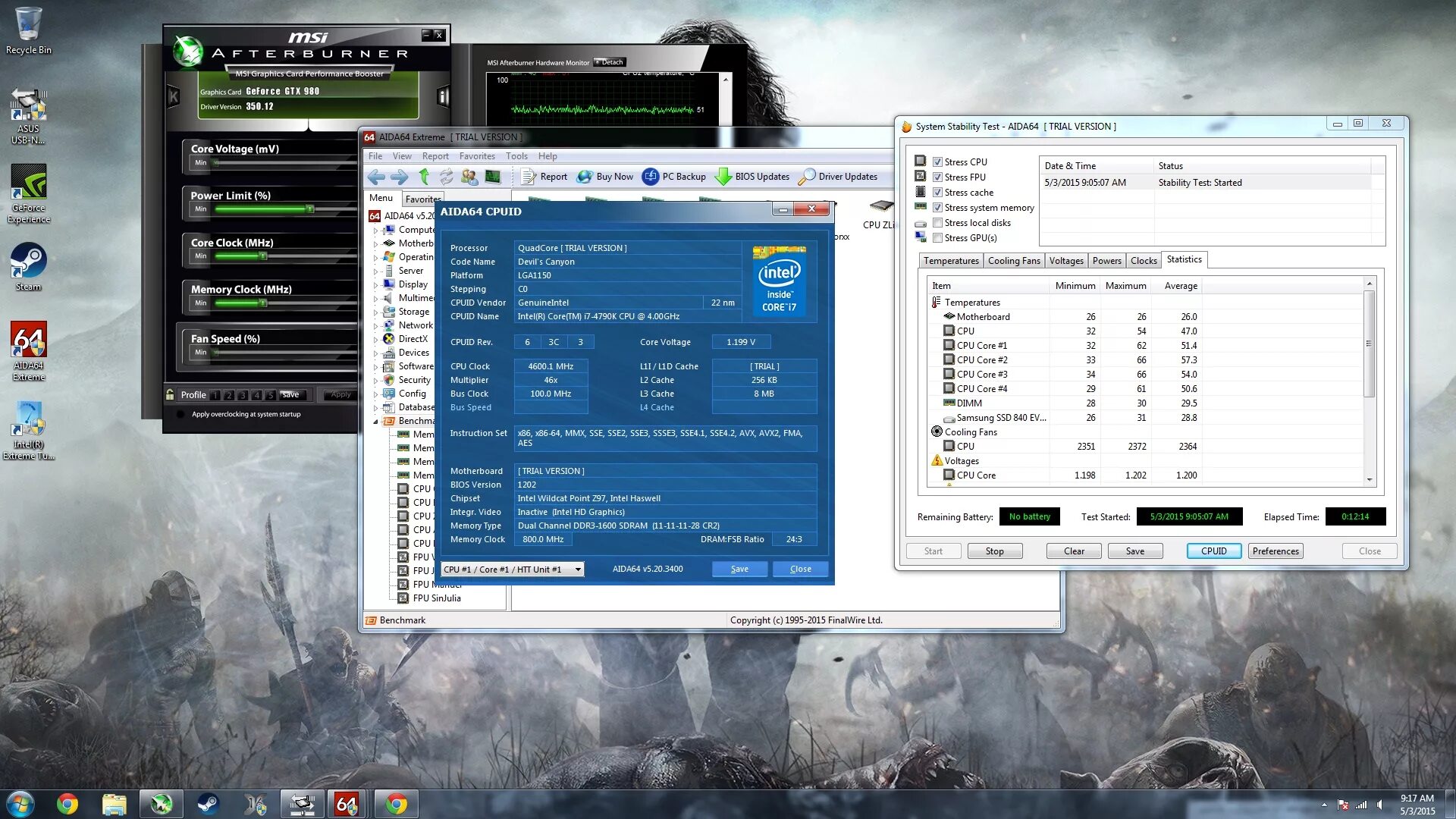This screenshot has height=819, width=1456.
Task: Expand the Motherboard tree node
Action: click(376, 243)
